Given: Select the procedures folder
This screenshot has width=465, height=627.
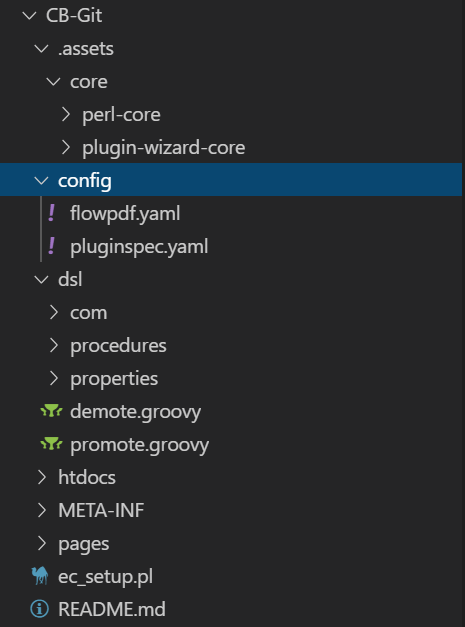Looking at the screenshot, I should point(118,345).
